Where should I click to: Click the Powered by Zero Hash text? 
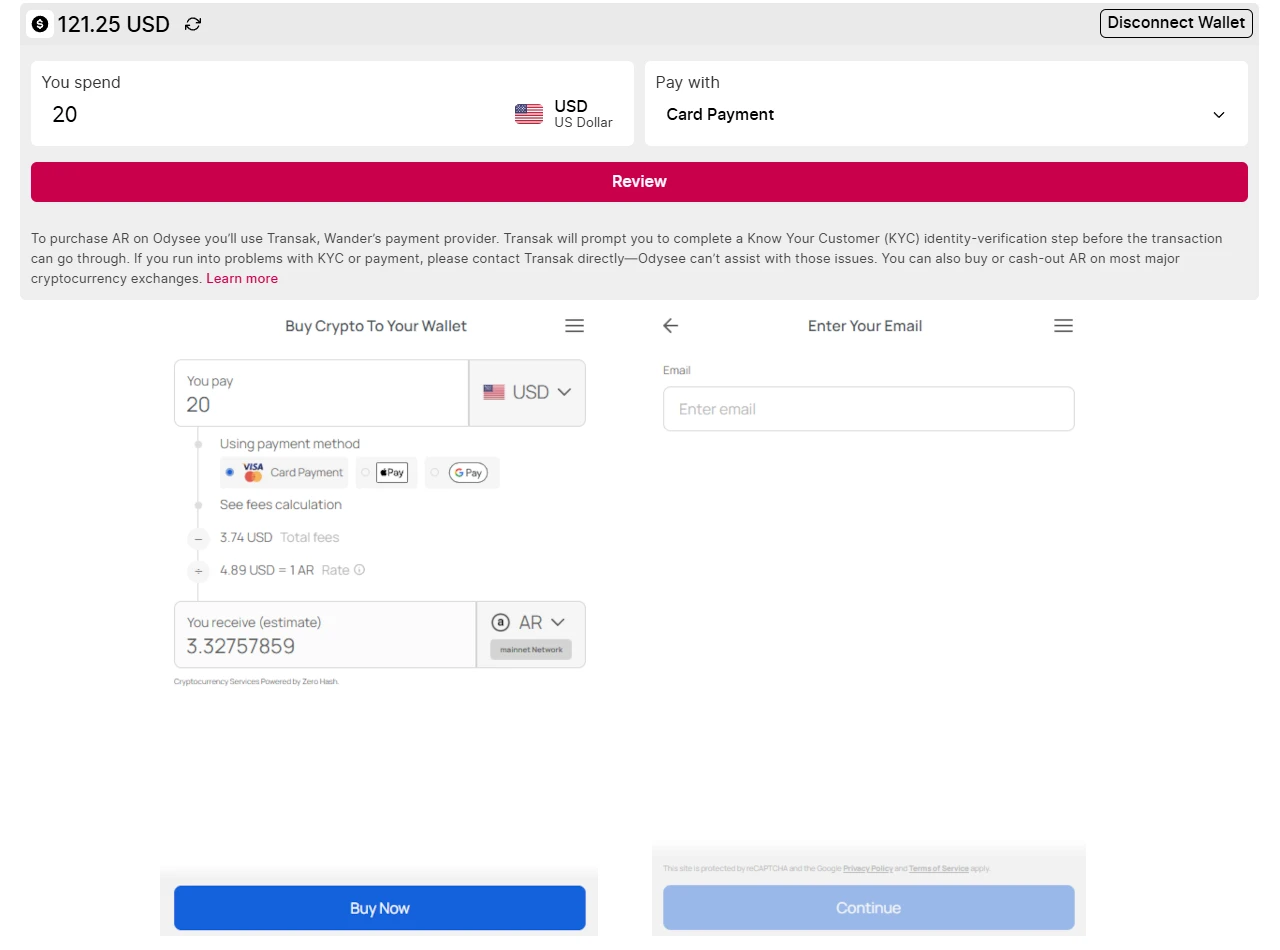(257, 682)
